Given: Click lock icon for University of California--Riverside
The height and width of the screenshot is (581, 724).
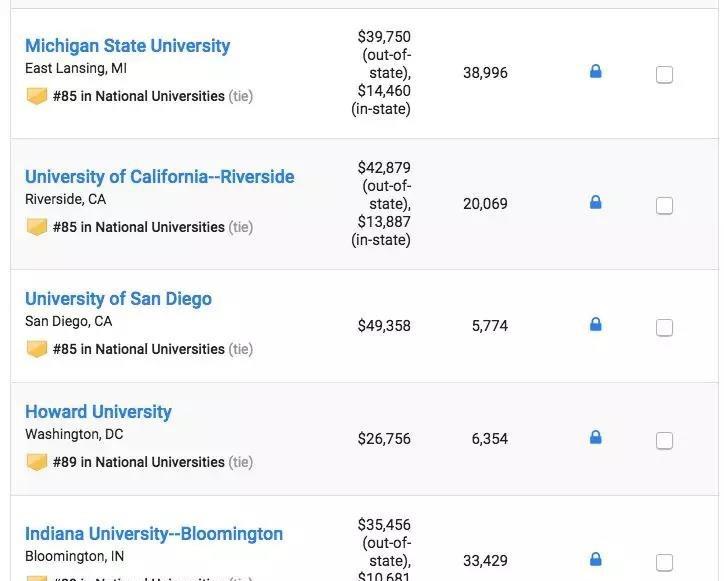Looking at the screenshot, I should (x=596, y=203).
